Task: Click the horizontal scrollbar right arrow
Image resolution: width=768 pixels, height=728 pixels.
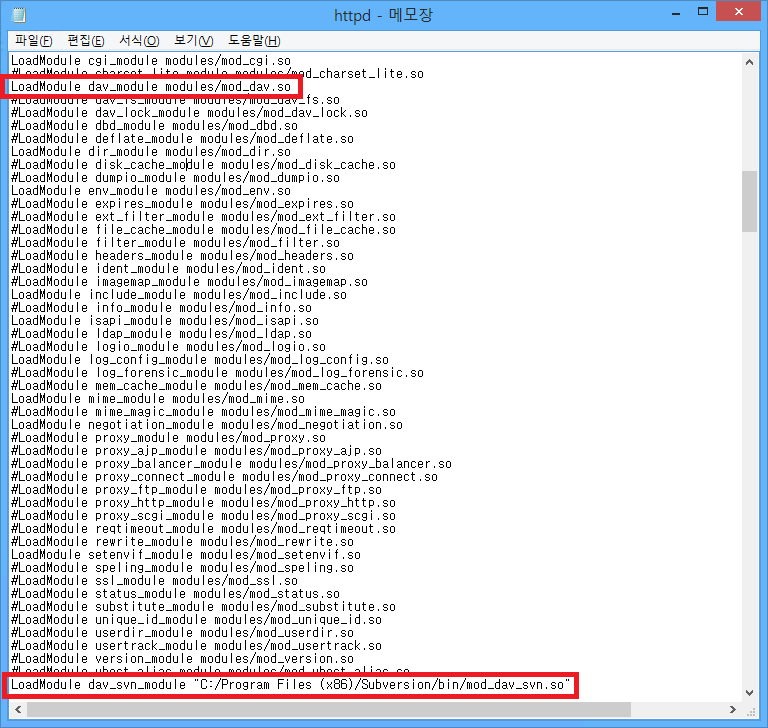Action: pyautogui.click(x=732, y=709)
